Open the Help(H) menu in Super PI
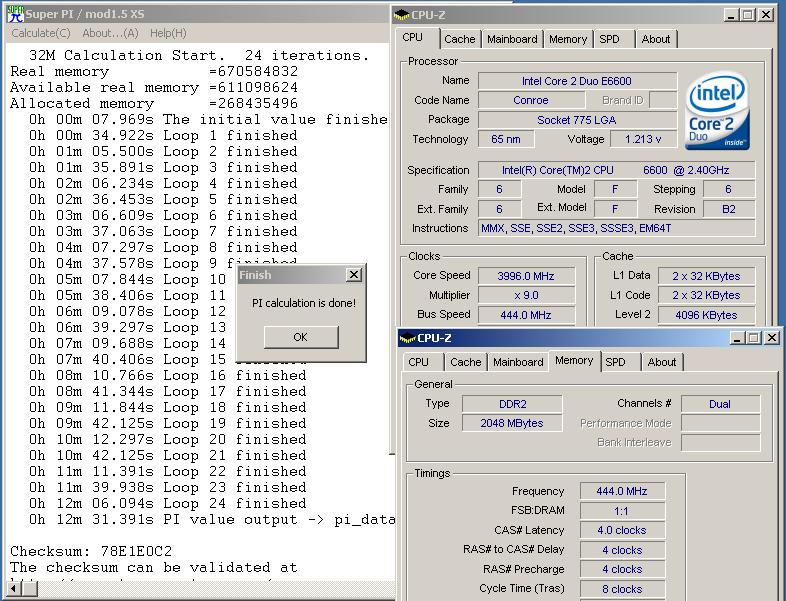This screenshot has width=786, height=601. tap(168, 33)
